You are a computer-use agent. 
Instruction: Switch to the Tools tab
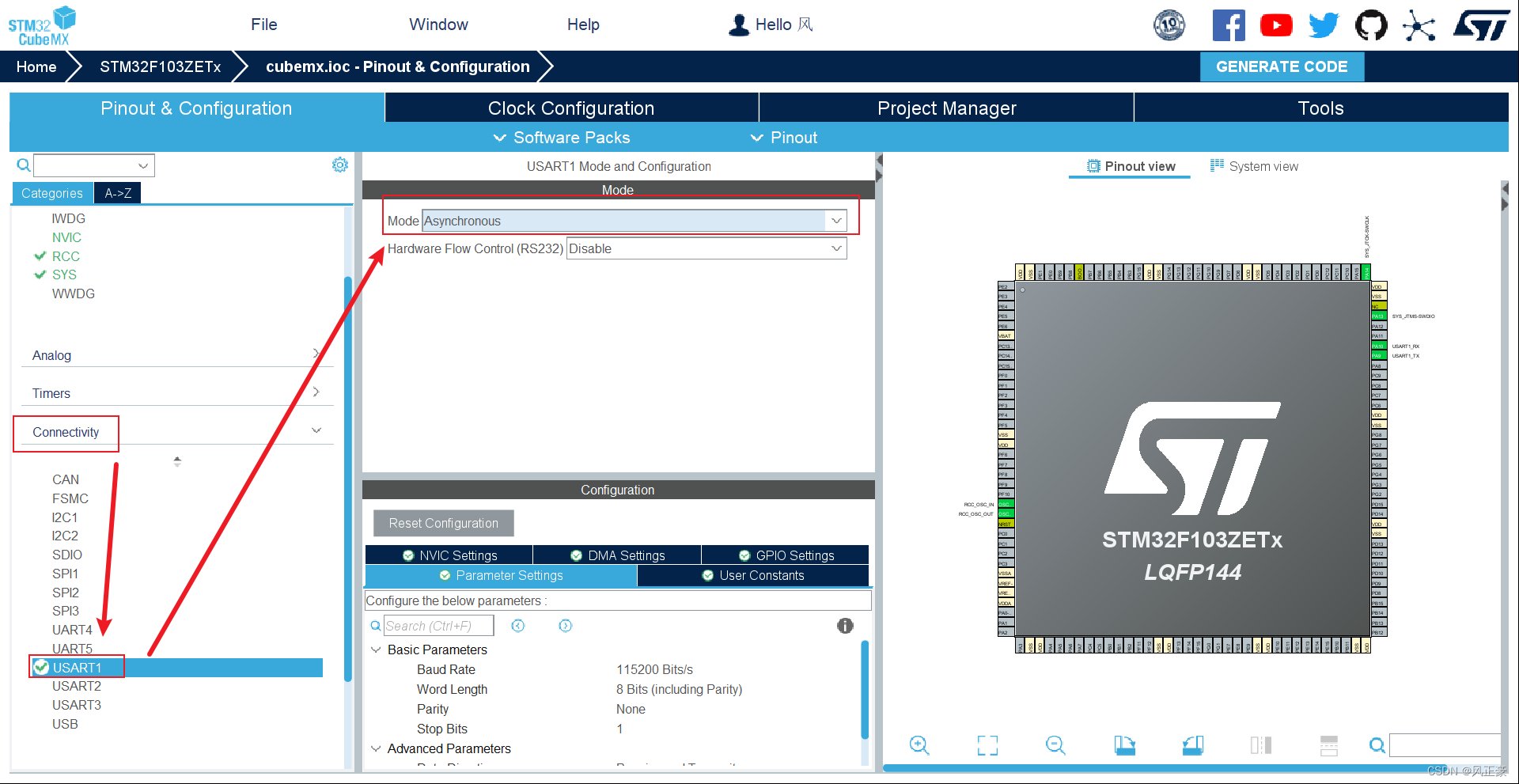(1320, 108)
